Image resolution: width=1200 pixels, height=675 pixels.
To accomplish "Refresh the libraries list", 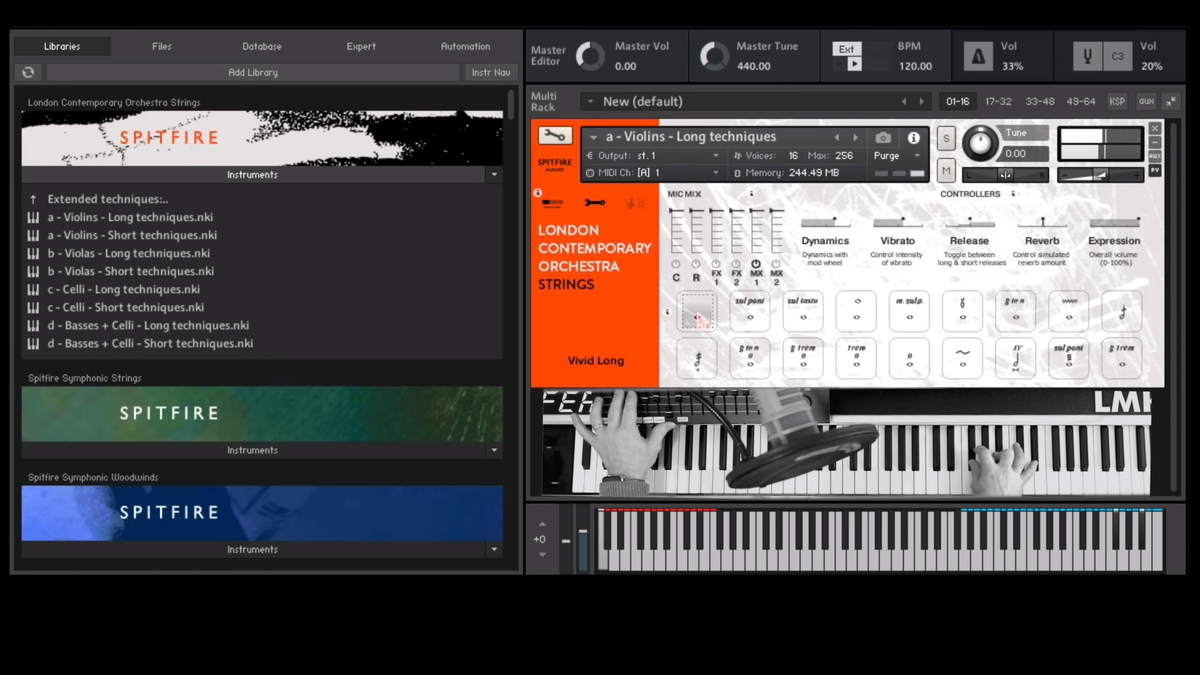I will [x=28, y=72].
